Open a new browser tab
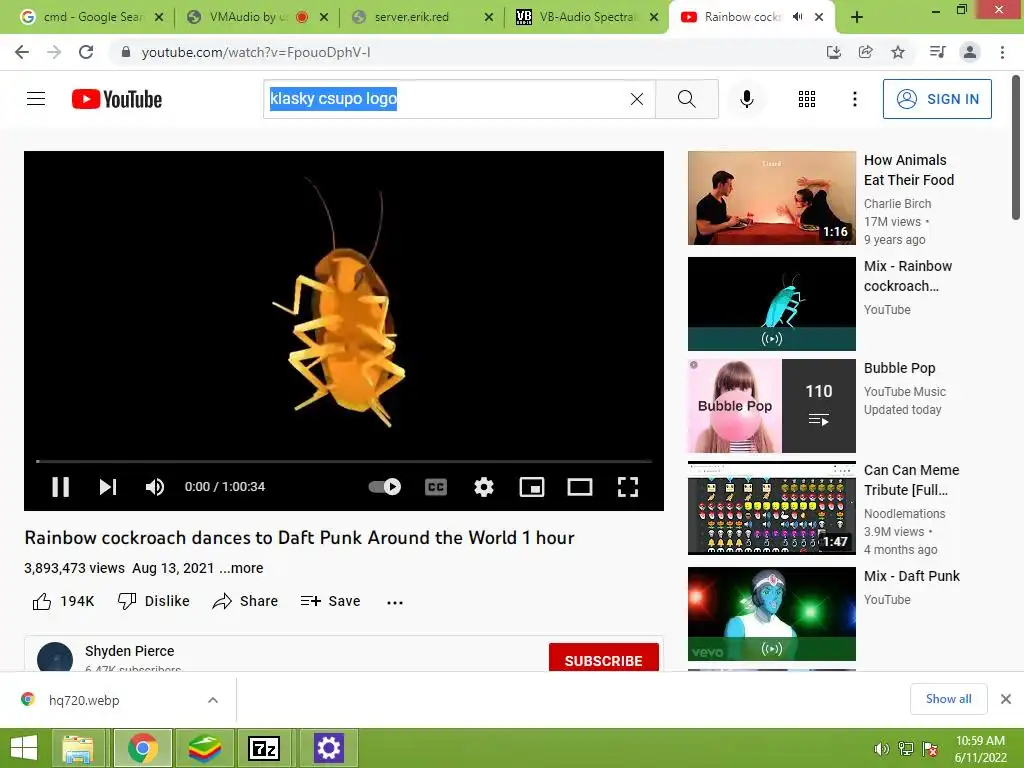Viewport: 1024px width, 768px height. [x=857, y=18]
